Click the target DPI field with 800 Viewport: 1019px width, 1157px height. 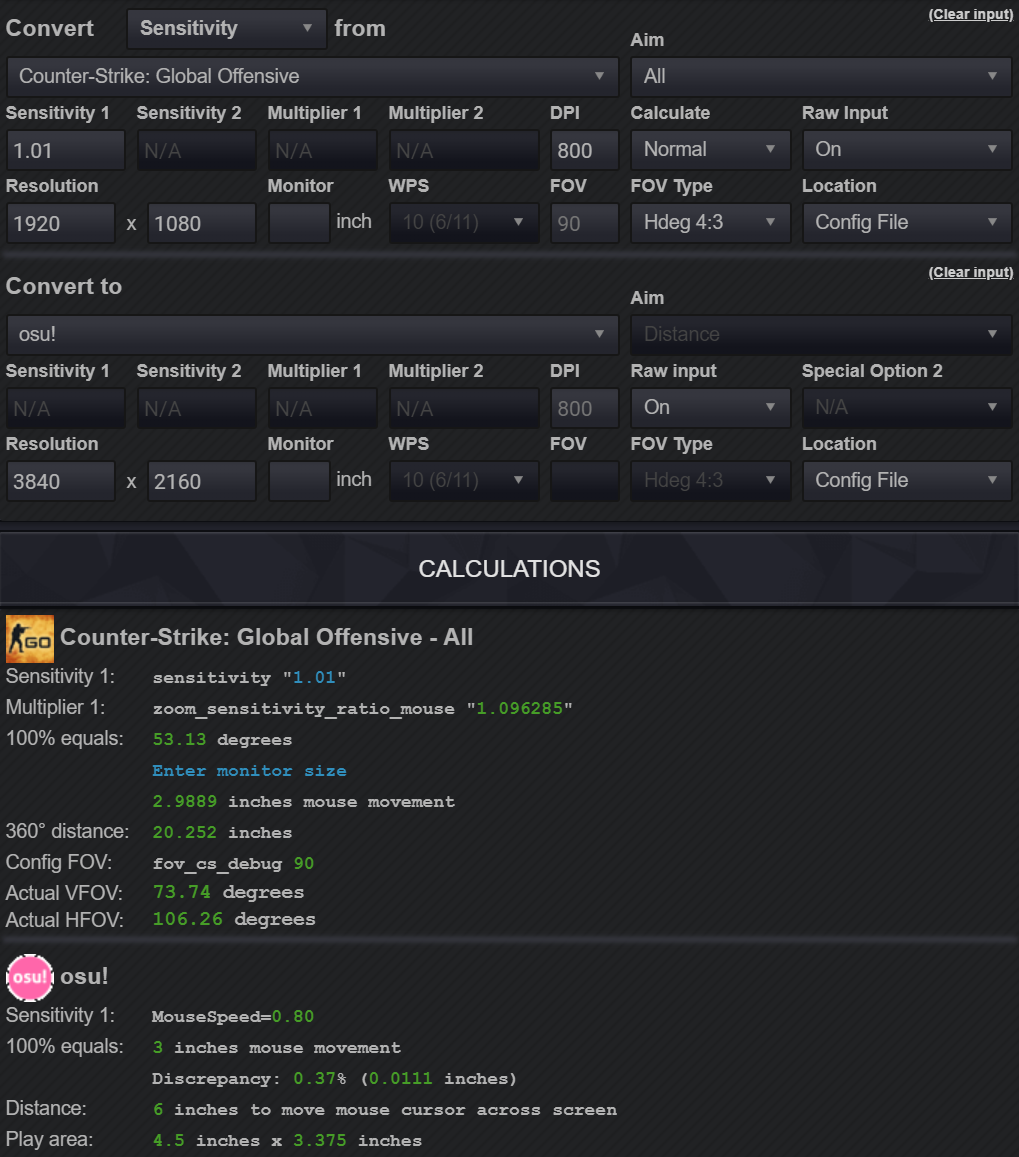pos(584,409)
